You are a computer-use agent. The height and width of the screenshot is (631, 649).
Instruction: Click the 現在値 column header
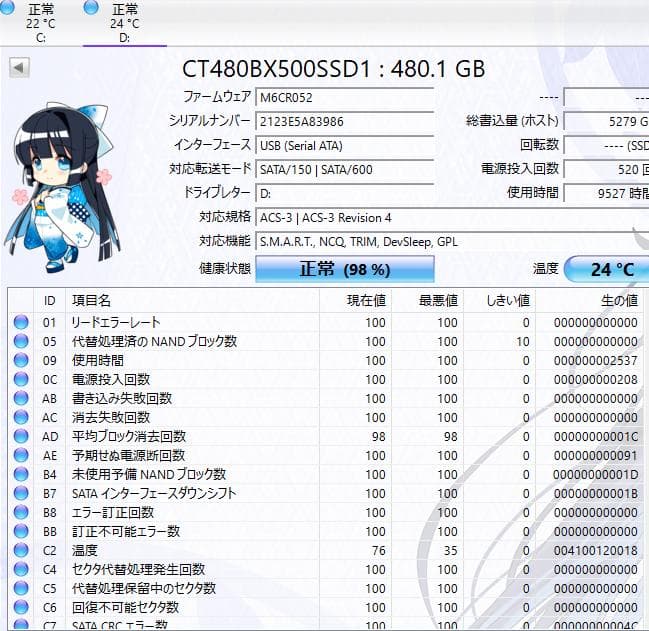(355, 300)
